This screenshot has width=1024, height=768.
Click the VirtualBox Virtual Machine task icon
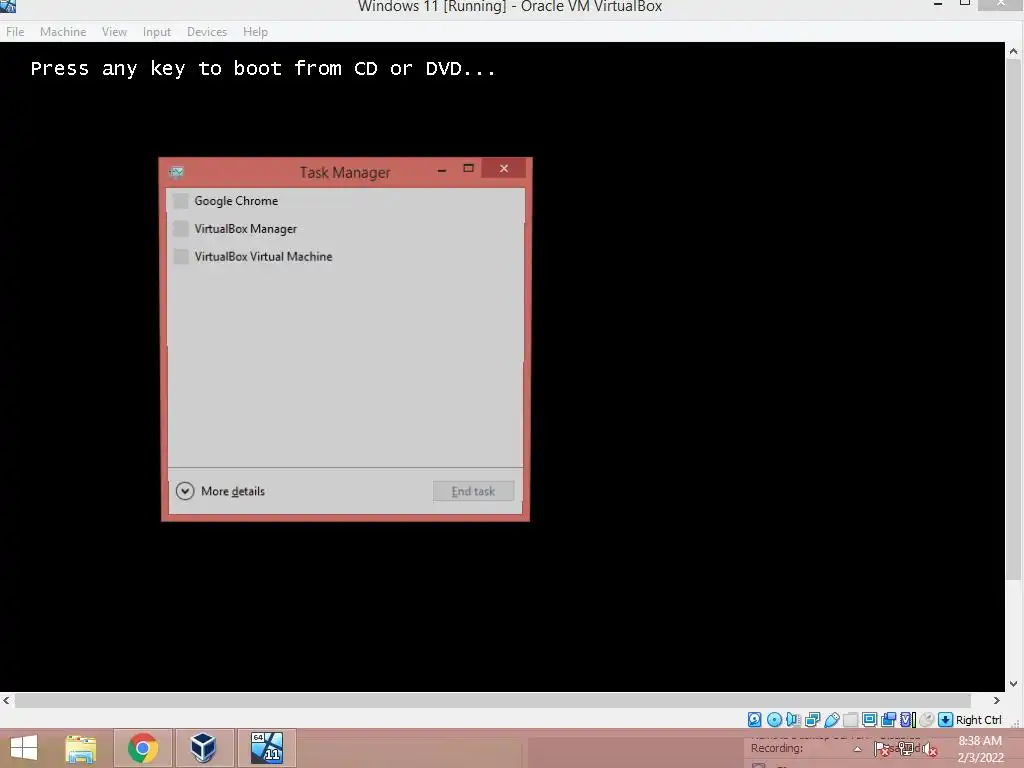point(181,257)
